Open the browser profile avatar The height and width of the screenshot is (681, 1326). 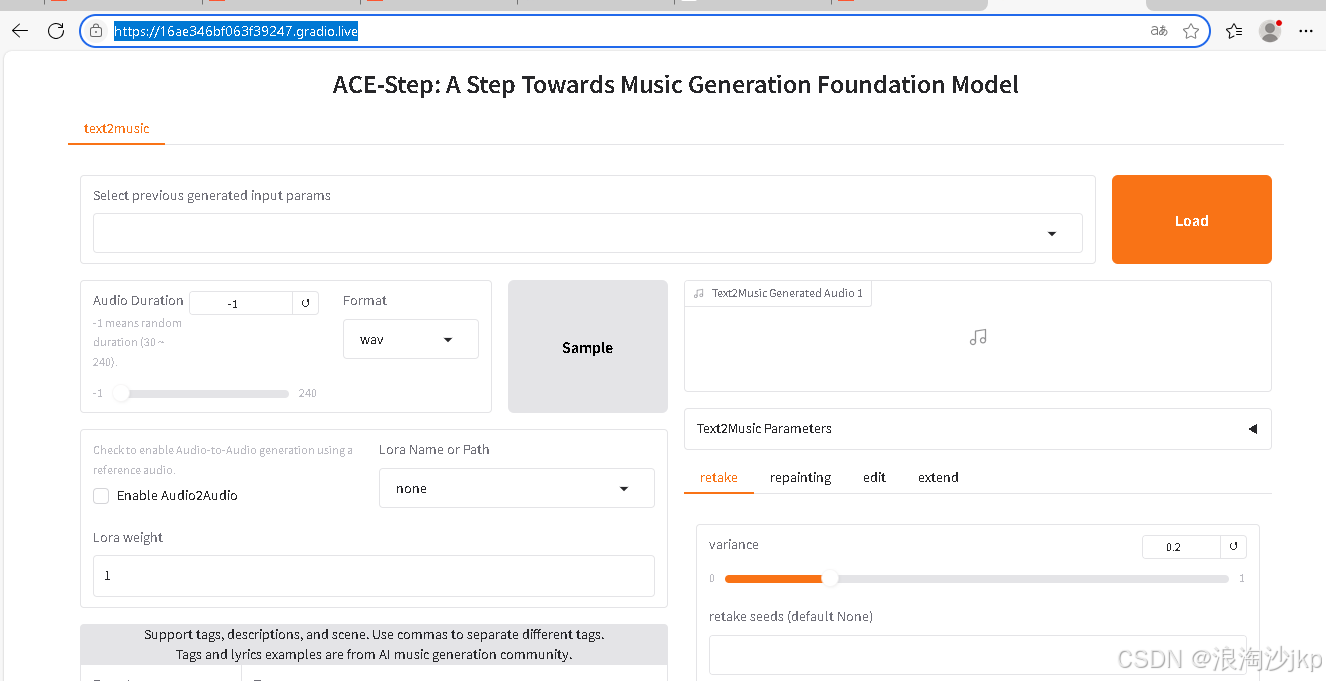pos(1270,31)
